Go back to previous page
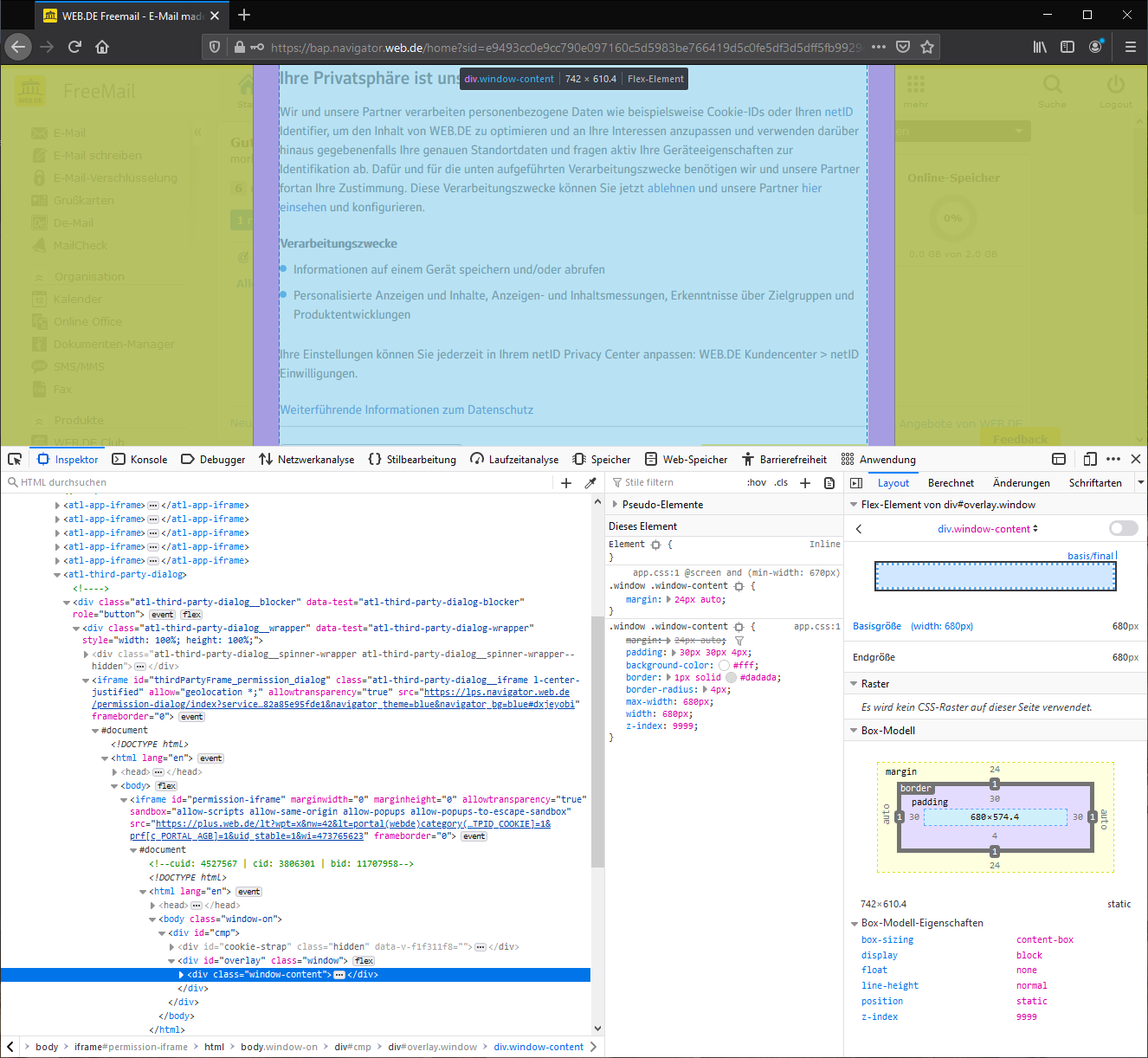 tap(19, 47)
